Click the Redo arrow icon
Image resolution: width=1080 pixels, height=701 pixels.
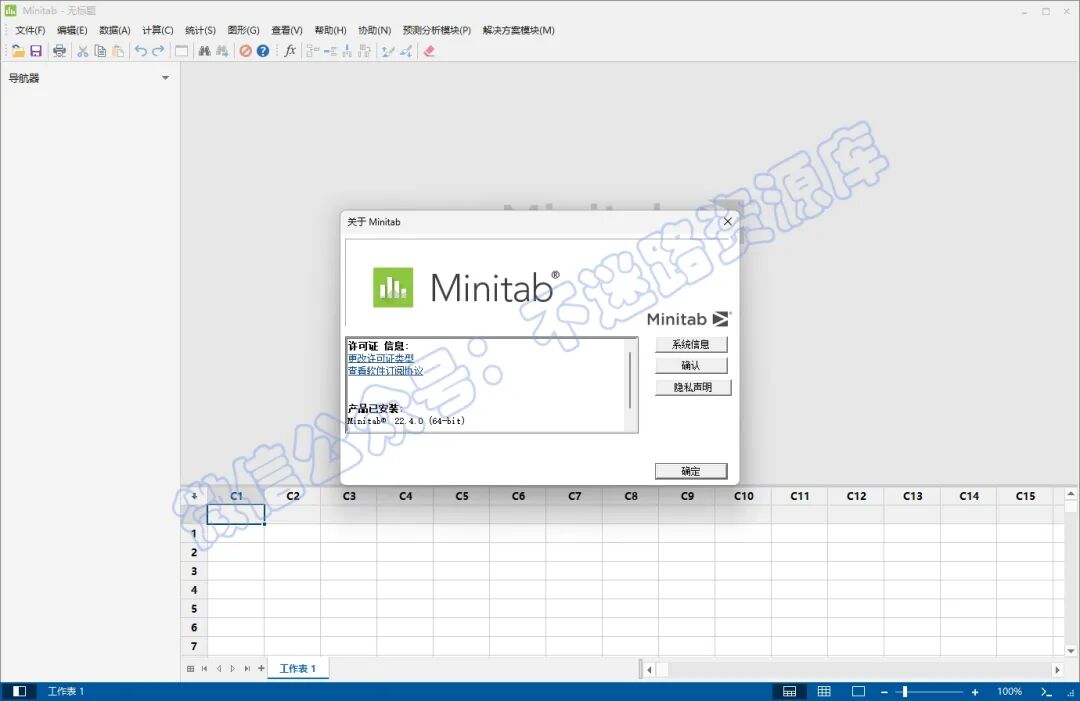pyautogui.click(x=158, y=51)
